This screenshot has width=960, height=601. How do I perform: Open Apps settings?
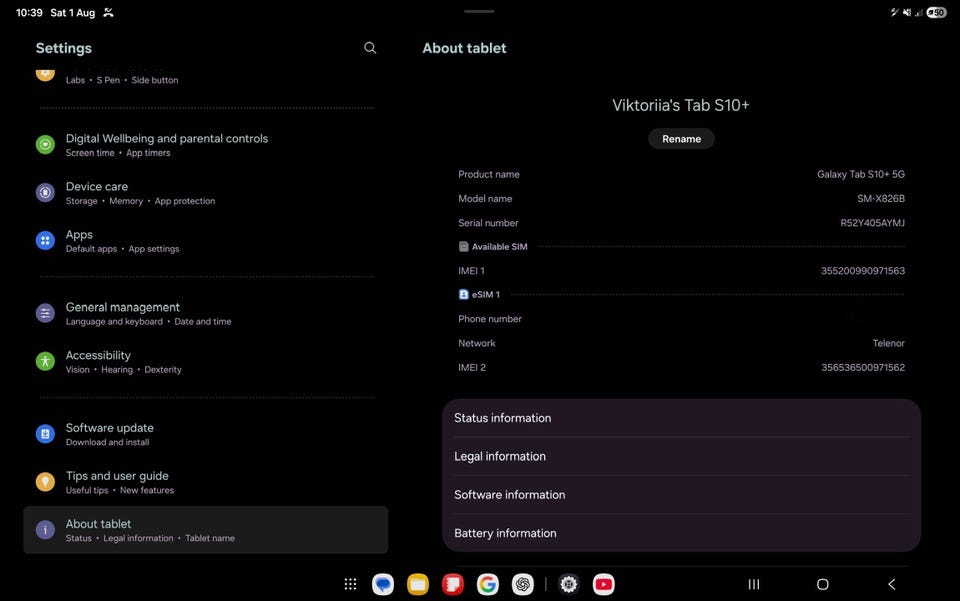click(206, 241)
